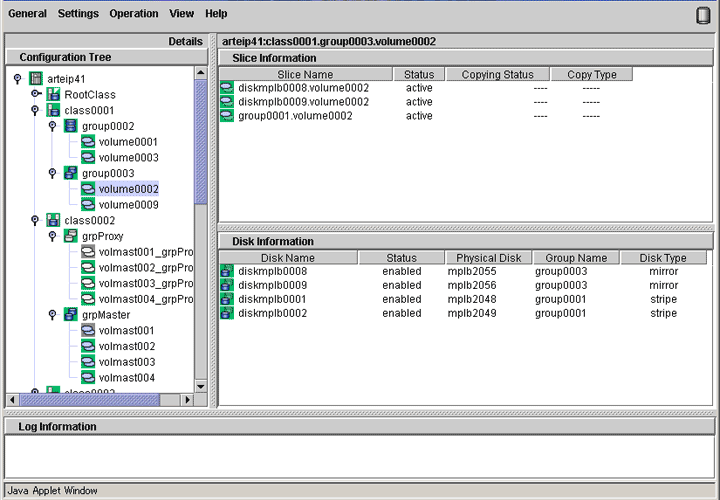Click the mplb2048 physical disk cell
Screen dimensions: 720x500
coord(472,299)
